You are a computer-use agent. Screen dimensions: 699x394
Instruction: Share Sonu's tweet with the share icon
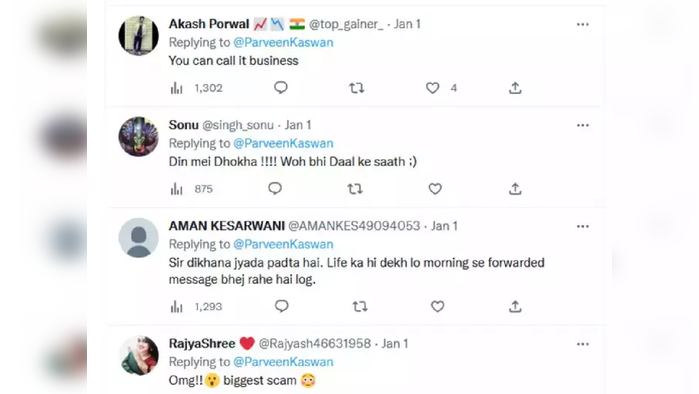[x=515, y=189]
